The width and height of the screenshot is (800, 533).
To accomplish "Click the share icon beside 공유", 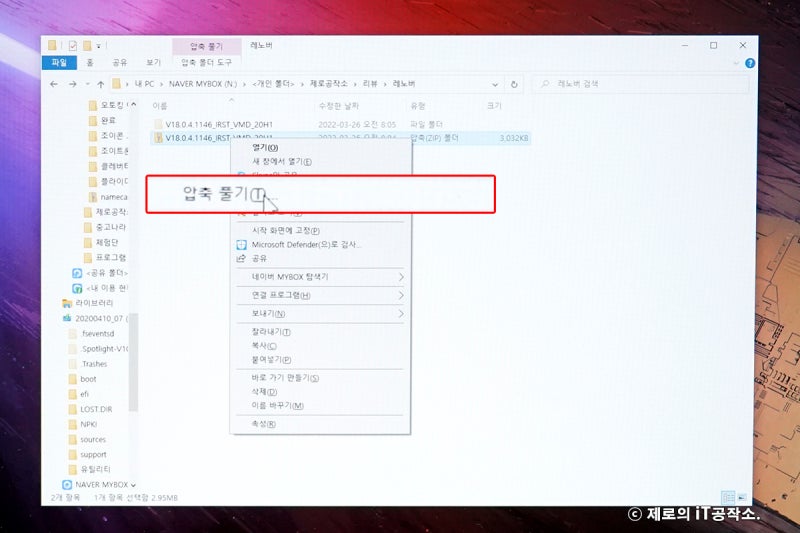I will pyautogui.click(x=241, y=259).
